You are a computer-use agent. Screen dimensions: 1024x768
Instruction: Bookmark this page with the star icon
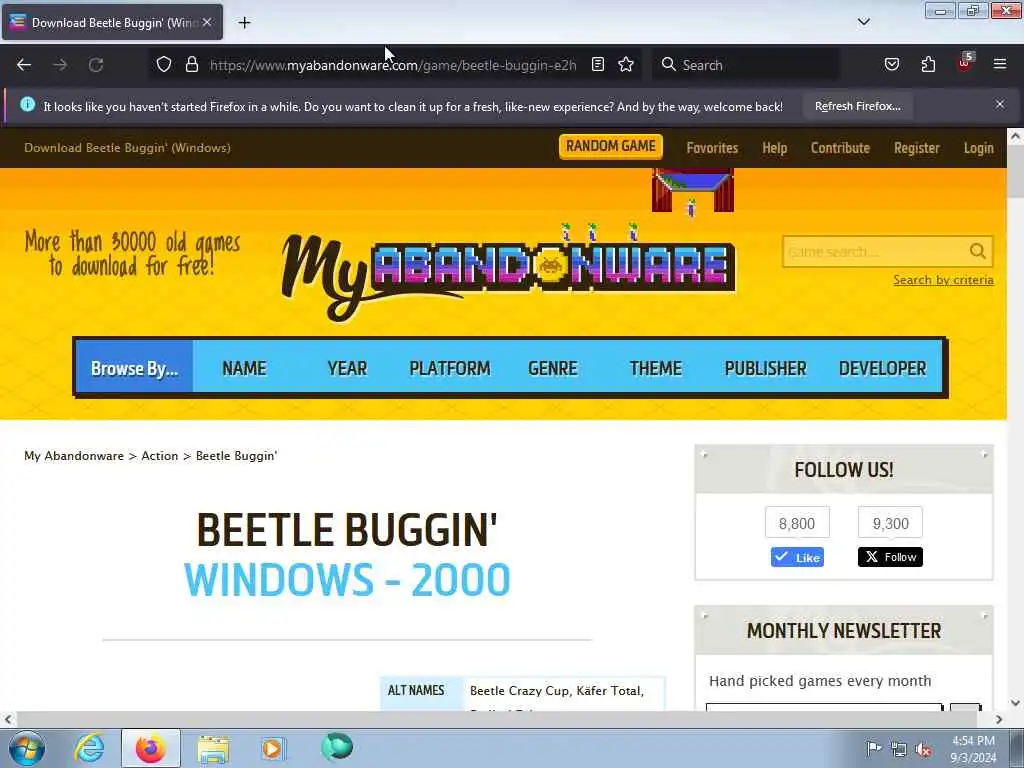[626, 64]
